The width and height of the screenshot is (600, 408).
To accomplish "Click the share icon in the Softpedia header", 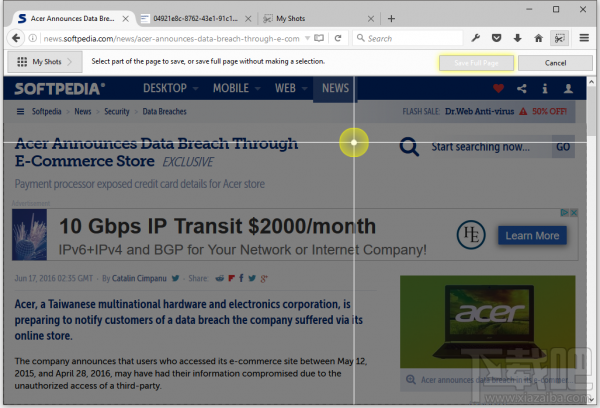I will click(x=522, y=88).
